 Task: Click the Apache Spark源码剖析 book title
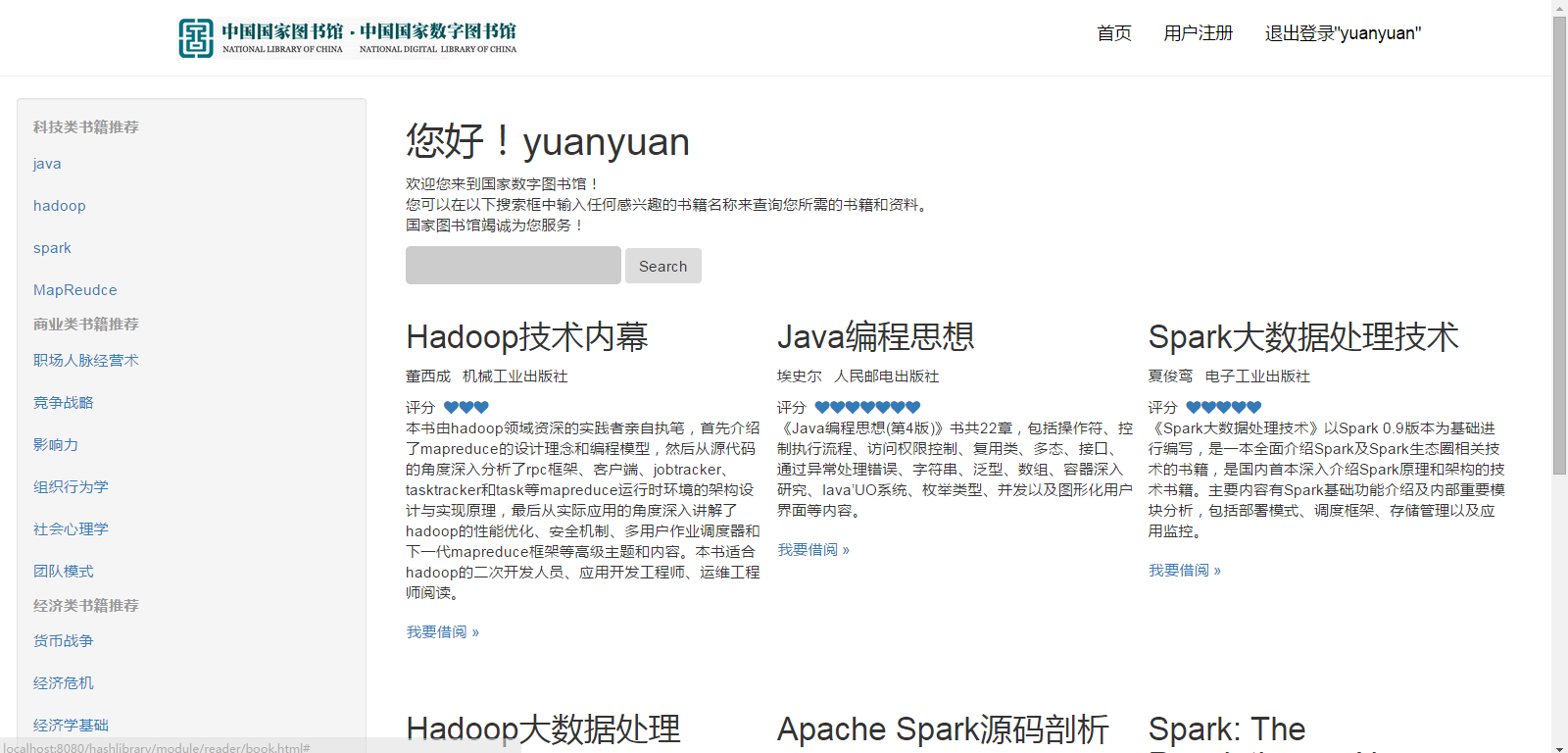pyautogui.click(x=943, y=729)
